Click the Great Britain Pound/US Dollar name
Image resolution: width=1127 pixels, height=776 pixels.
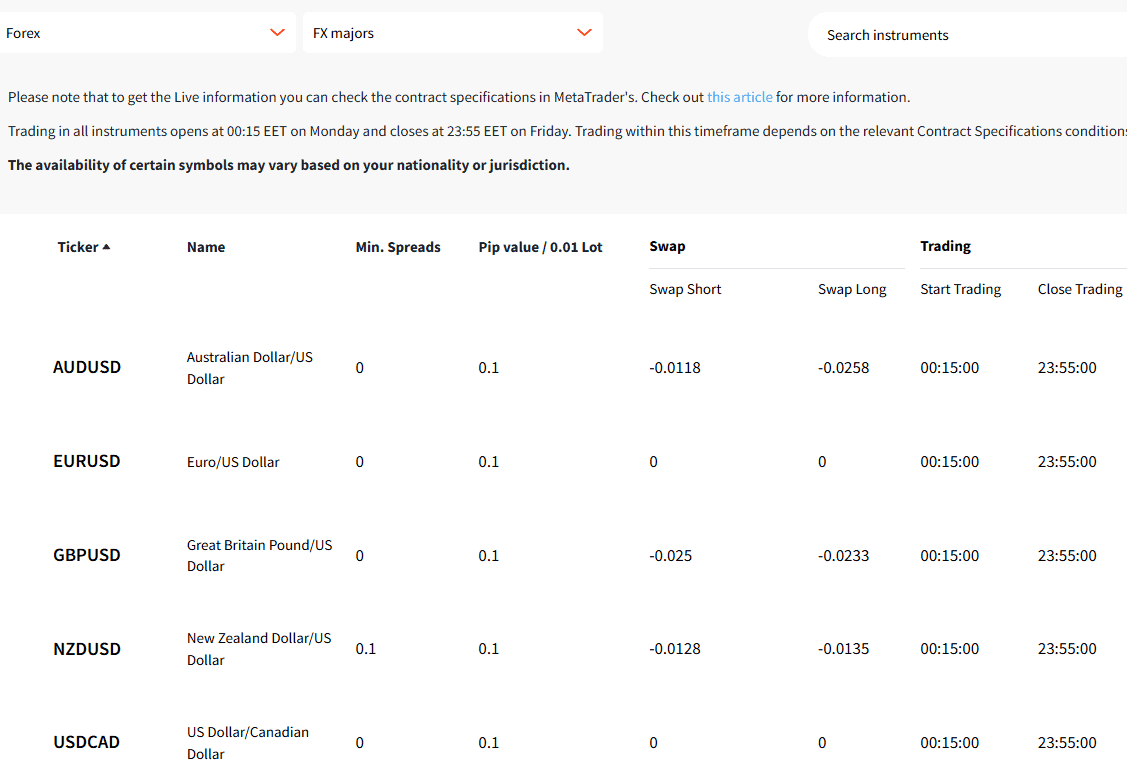pos(259,555)
